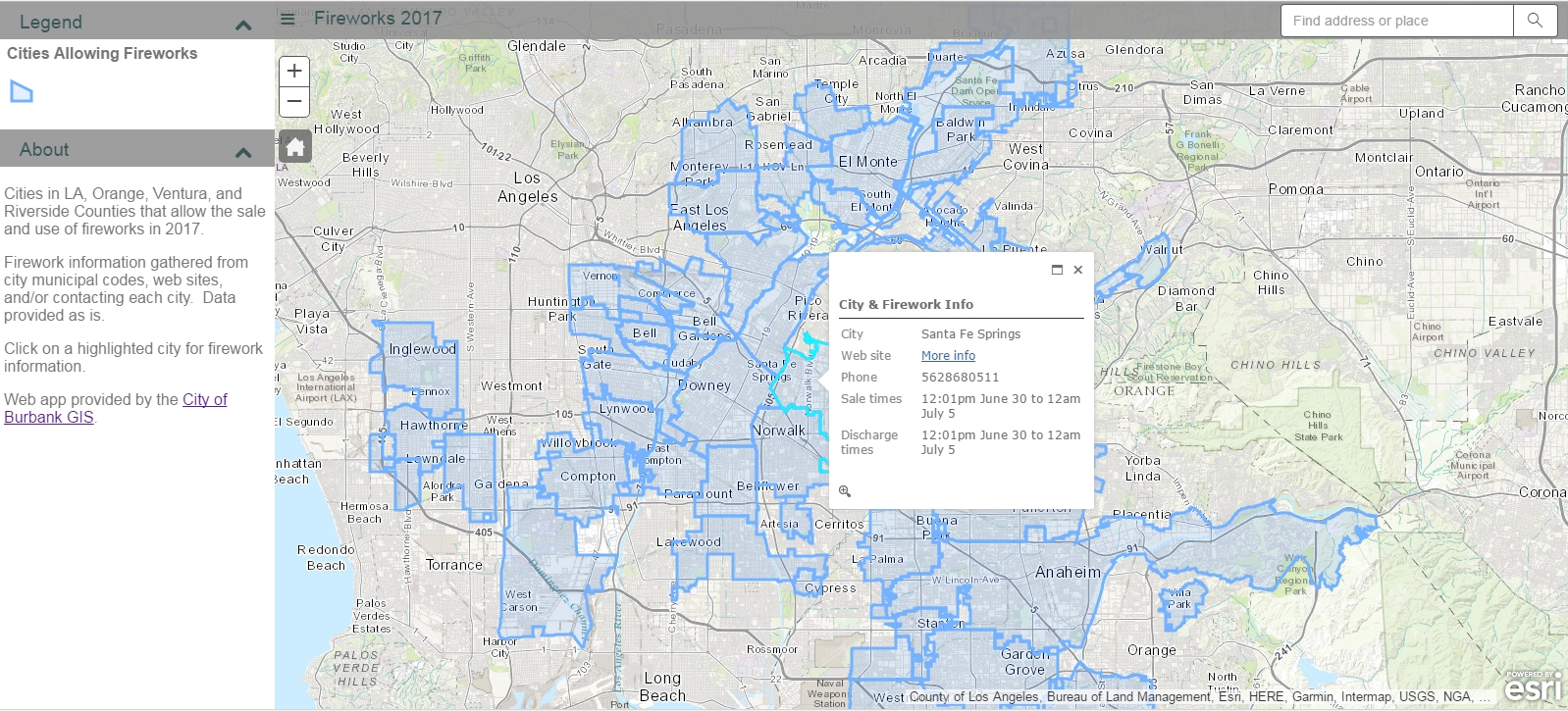Click the Ontario label on the map
This screenshot has height=711, width=1568.
click(1439, 172)
